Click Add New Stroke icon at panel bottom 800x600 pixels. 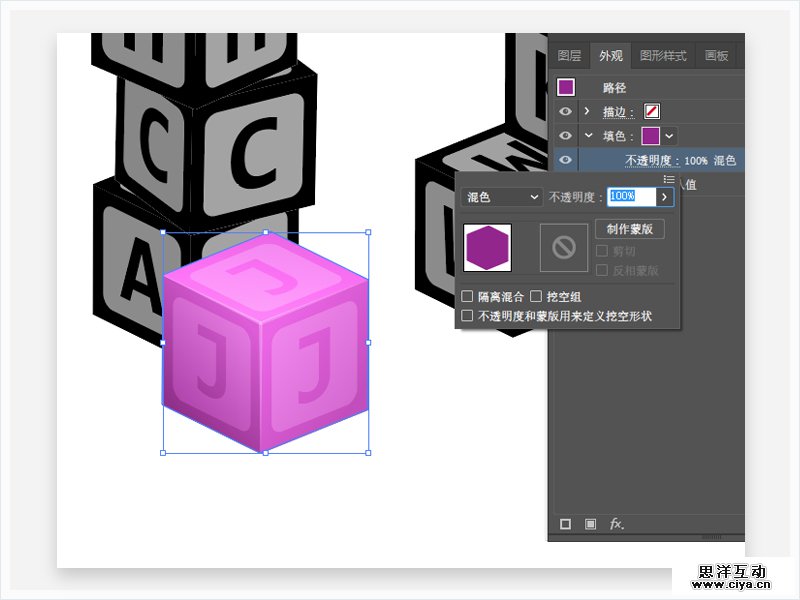565,524
